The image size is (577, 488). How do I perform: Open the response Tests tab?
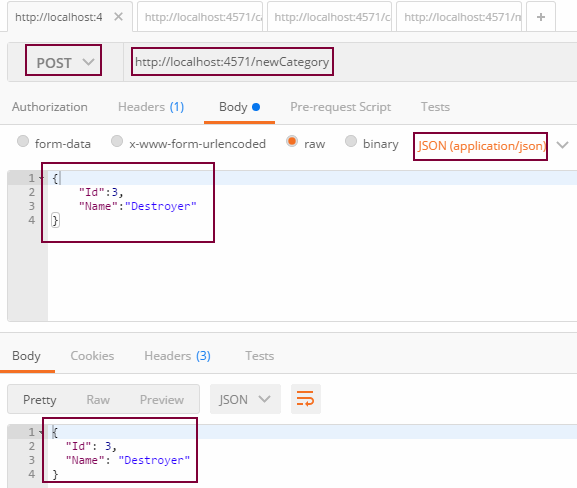click(259, 356)
